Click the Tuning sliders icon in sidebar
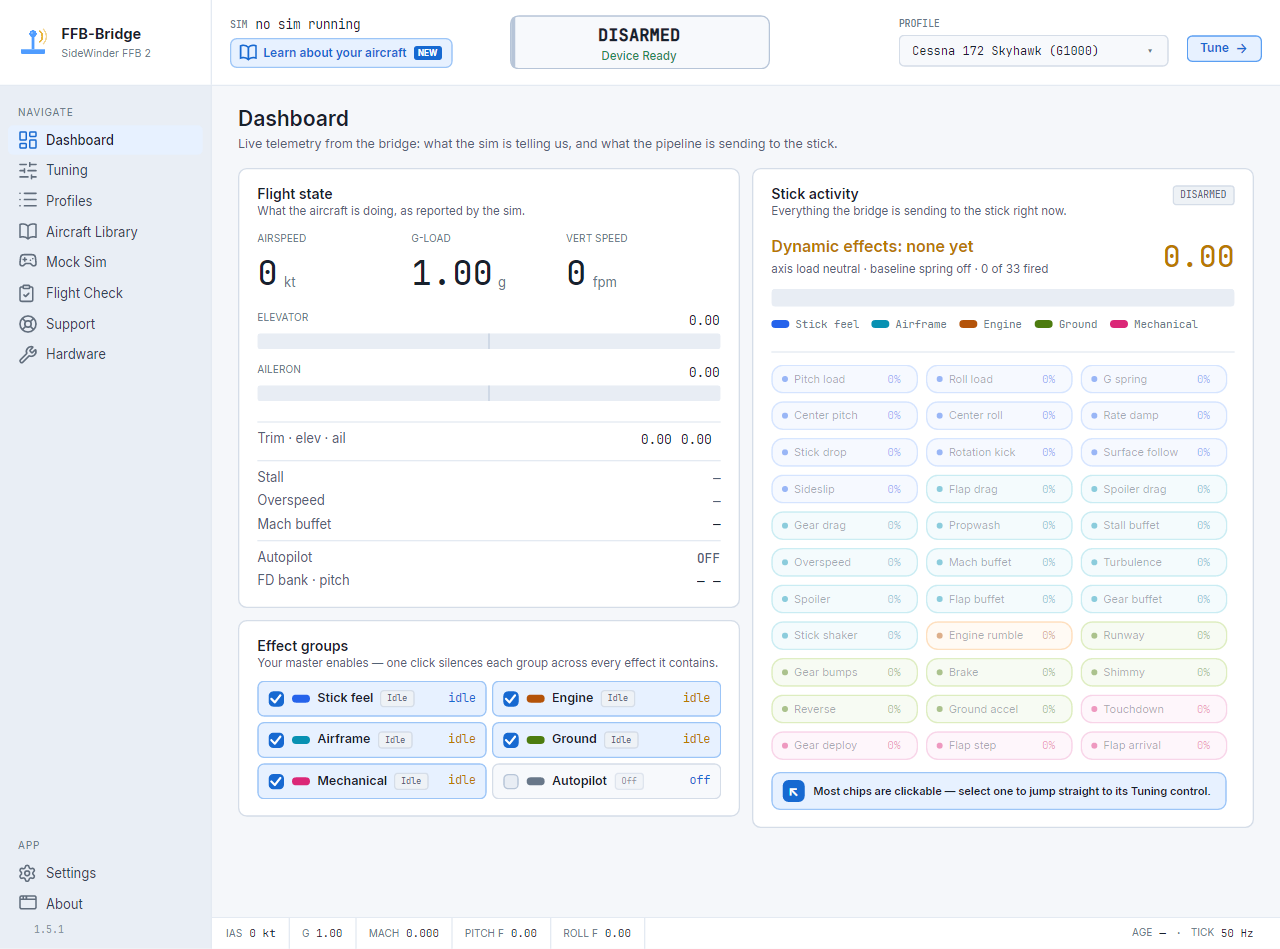Image resolution: width=1280 pixels, height=949 pixels. (x=28, y=170)
